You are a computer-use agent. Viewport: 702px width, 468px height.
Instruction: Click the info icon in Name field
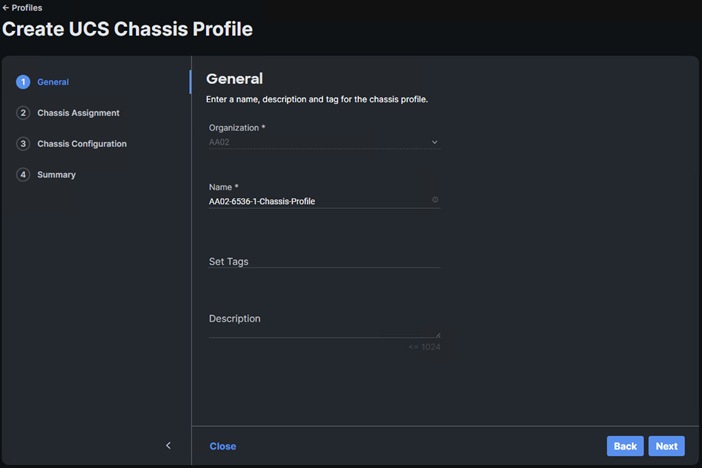435,200
